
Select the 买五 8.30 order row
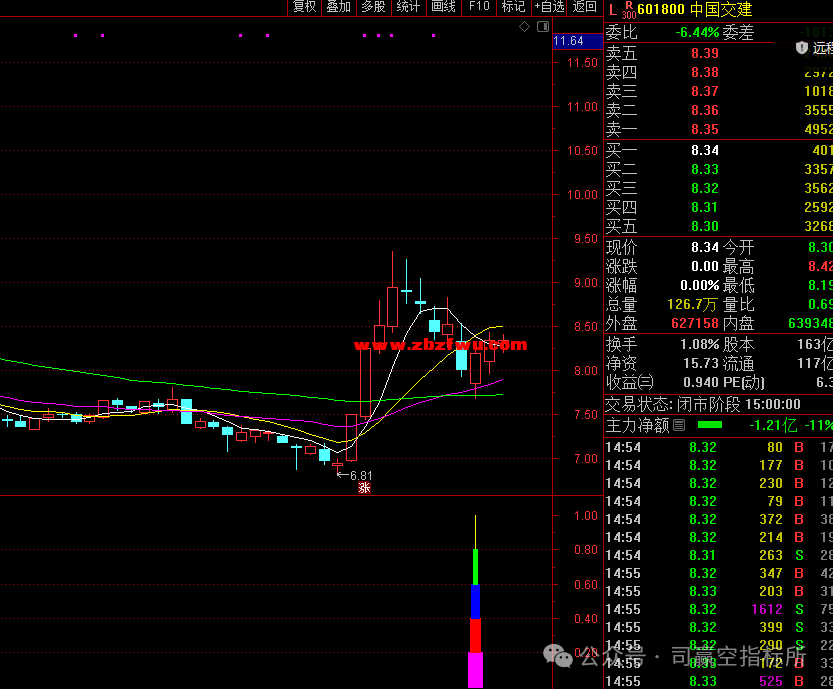719,227
